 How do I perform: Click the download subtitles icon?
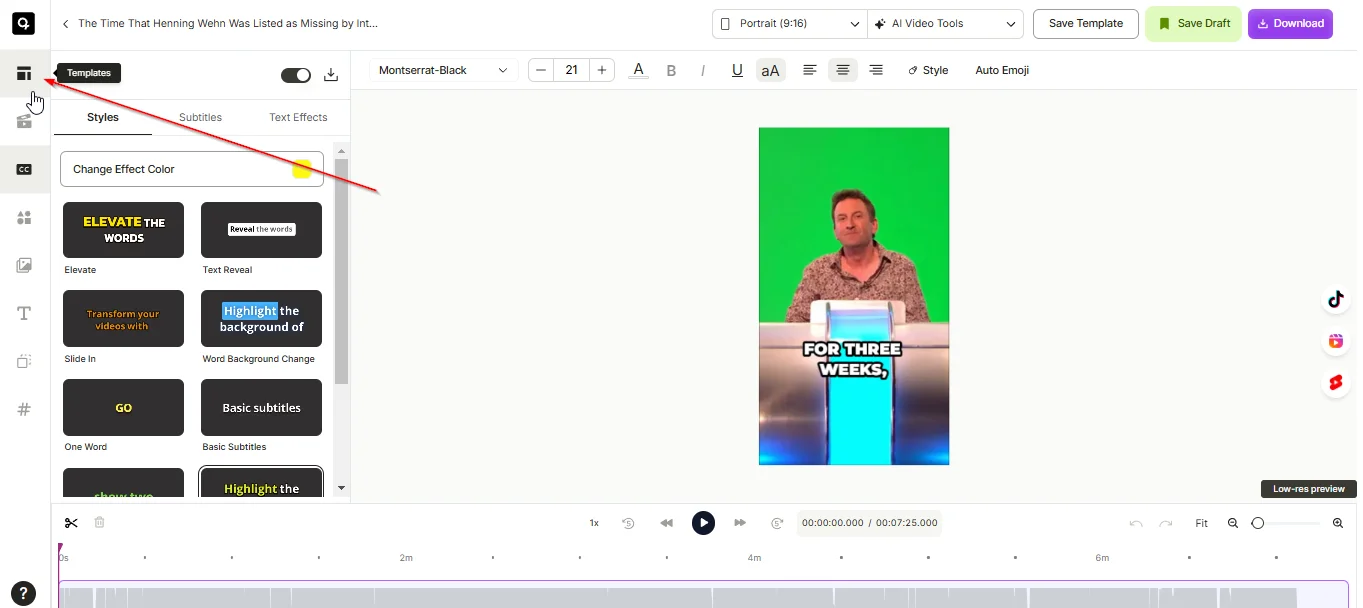331,75
